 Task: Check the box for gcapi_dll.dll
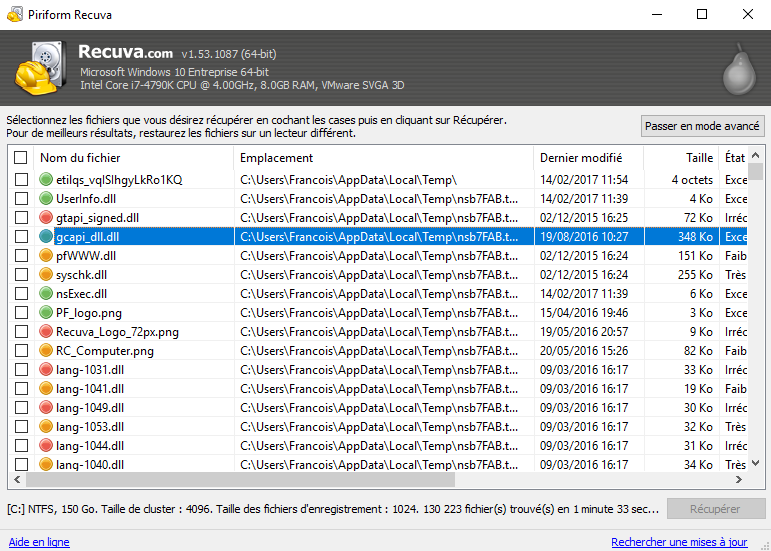21,236
